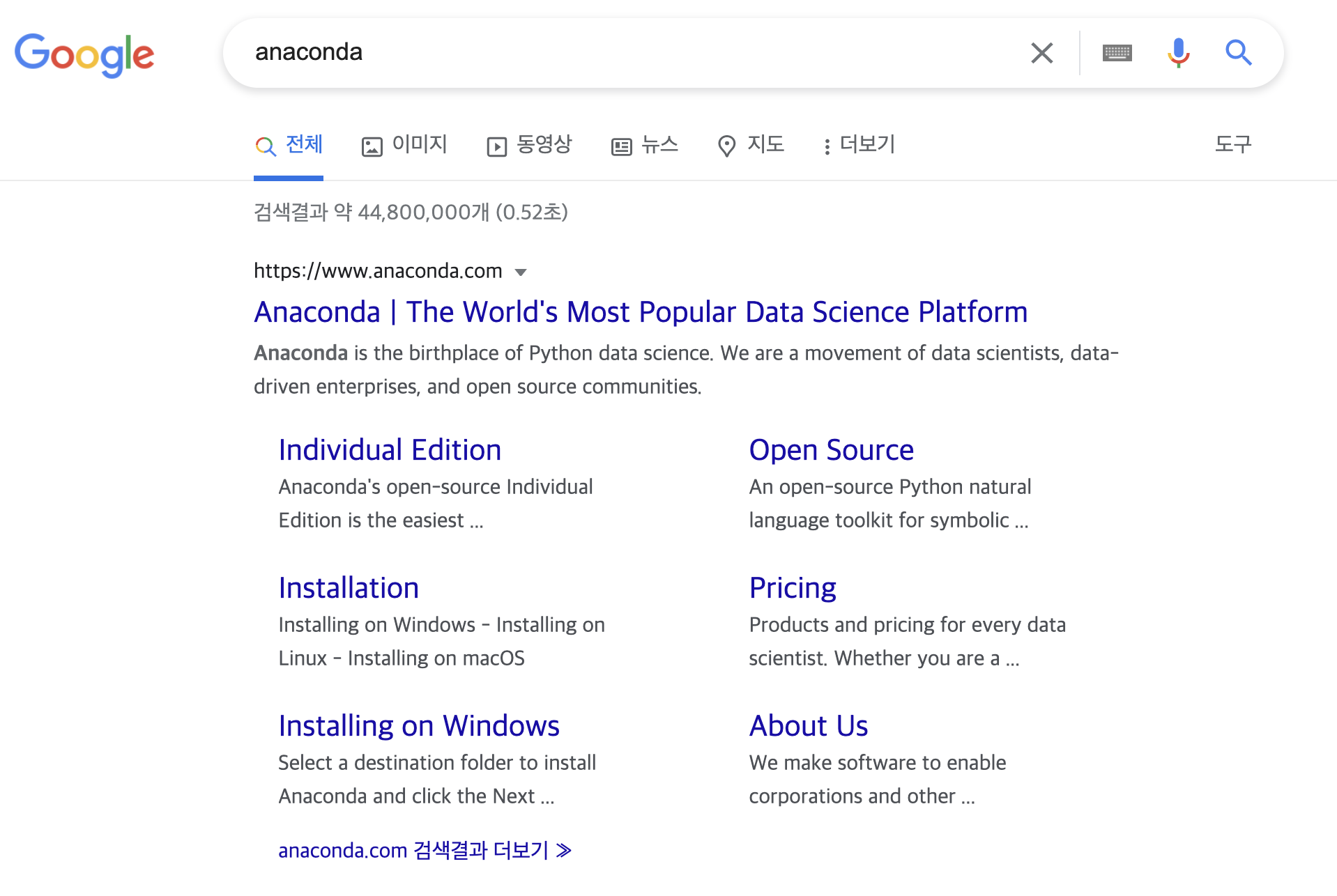Expand the dropdown arrow next to anaconda.com URL
1337x896 pixels.
(x=521, y=272)
